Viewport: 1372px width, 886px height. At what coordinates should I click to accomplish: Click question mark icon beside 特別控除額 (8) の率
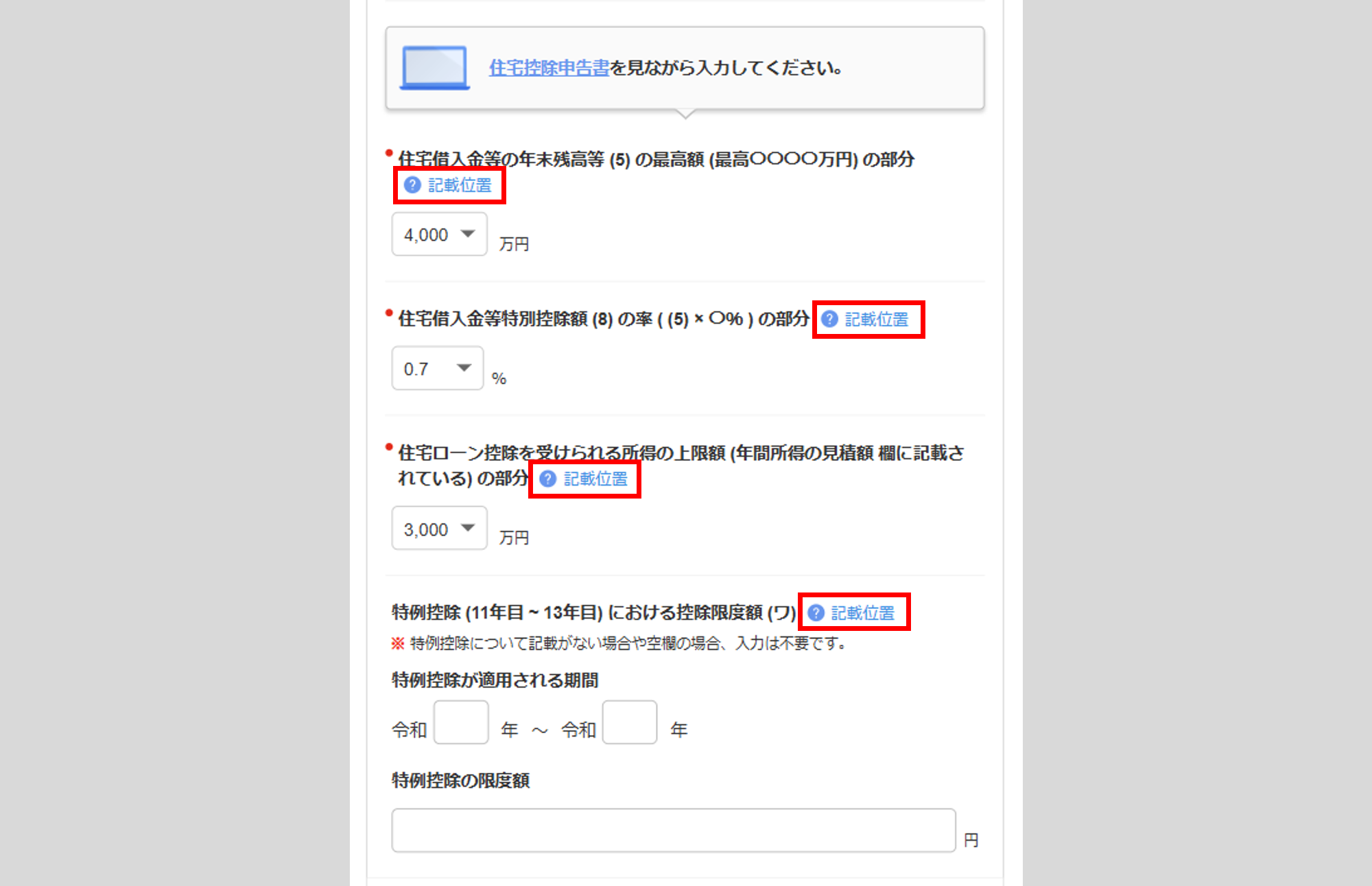829,320
